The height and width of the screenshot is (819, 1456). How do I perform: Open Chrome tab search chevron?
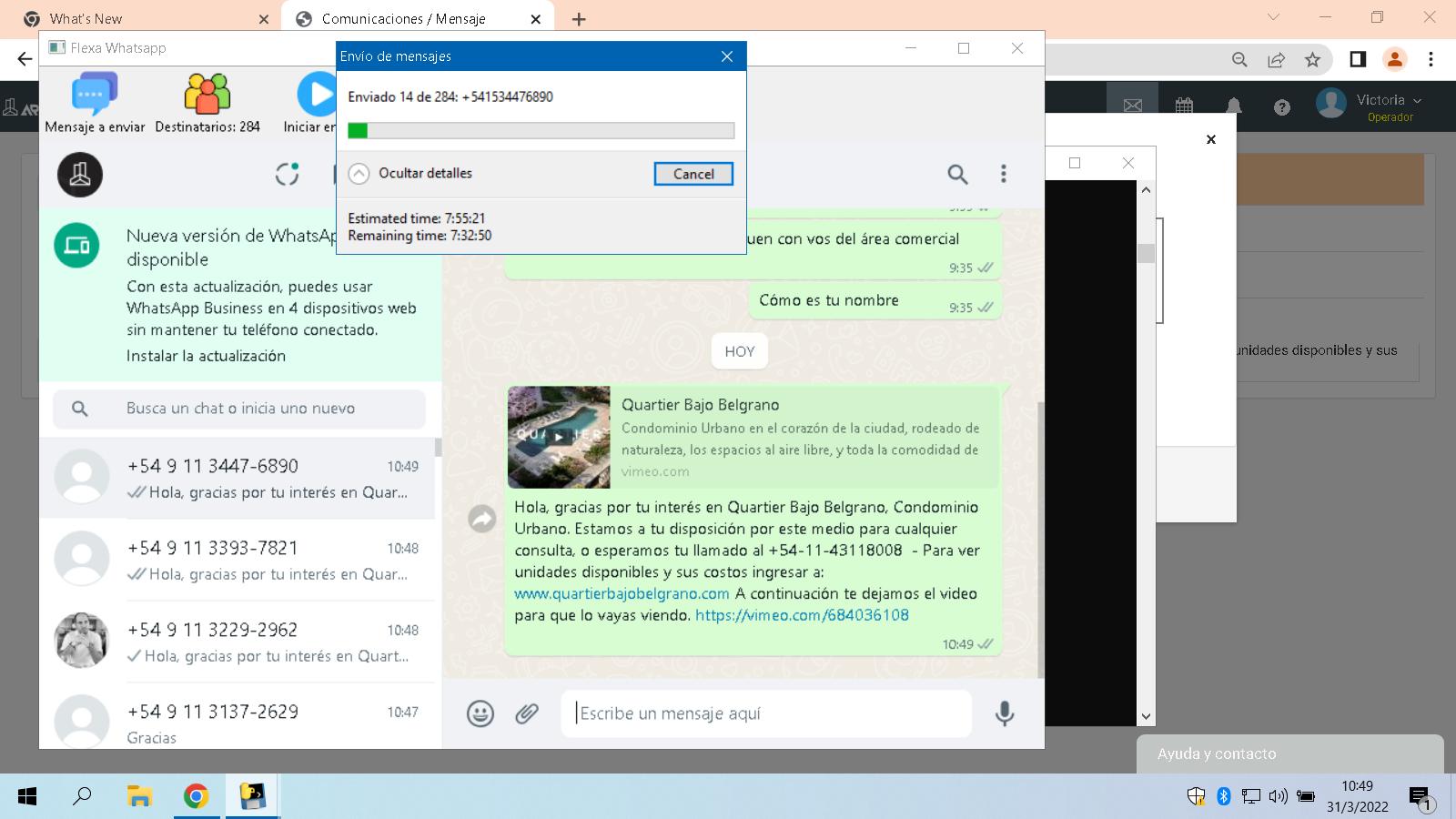[x=1273, y=17]
